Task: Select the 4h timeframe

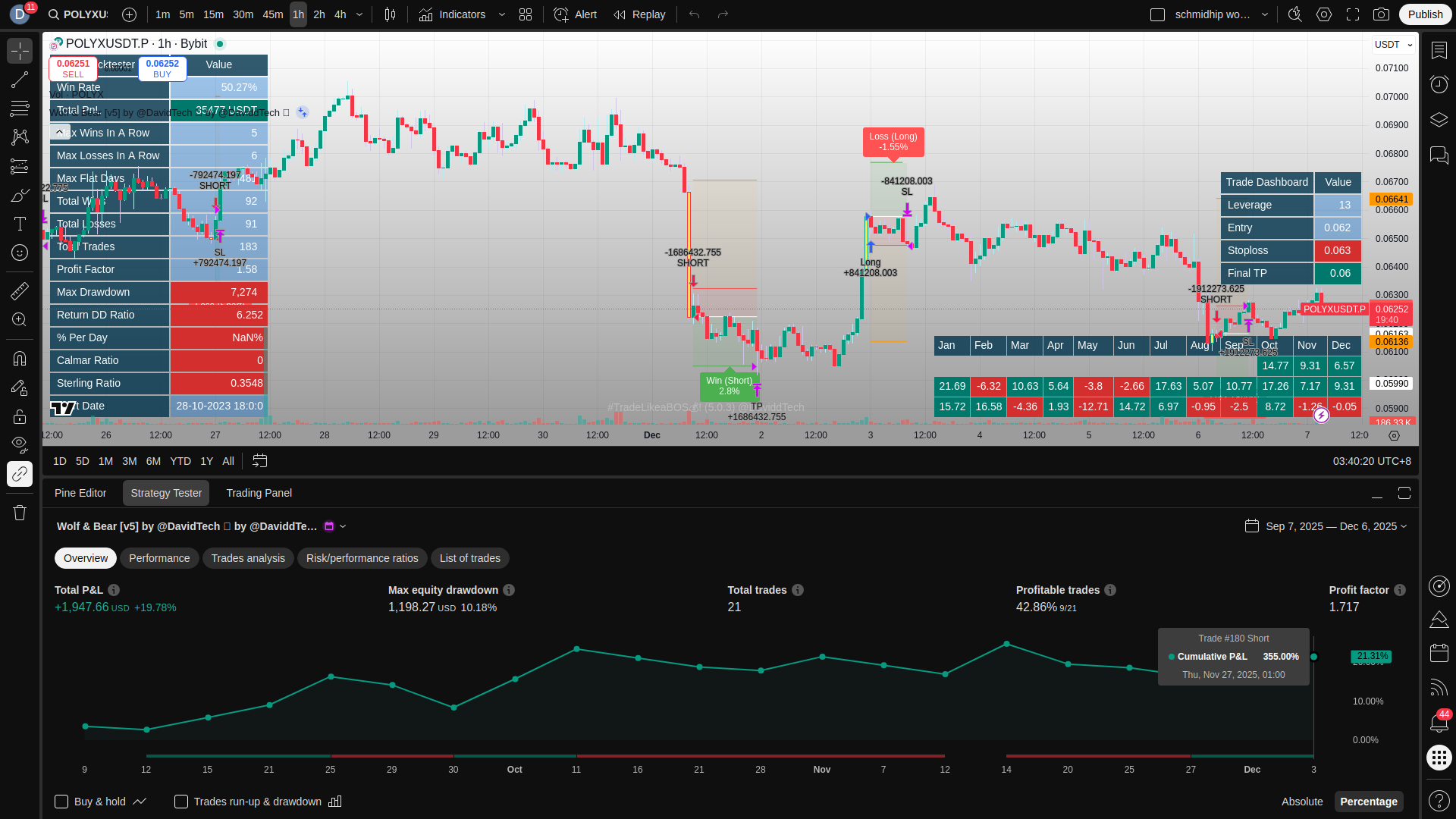Action: point(340,14)
